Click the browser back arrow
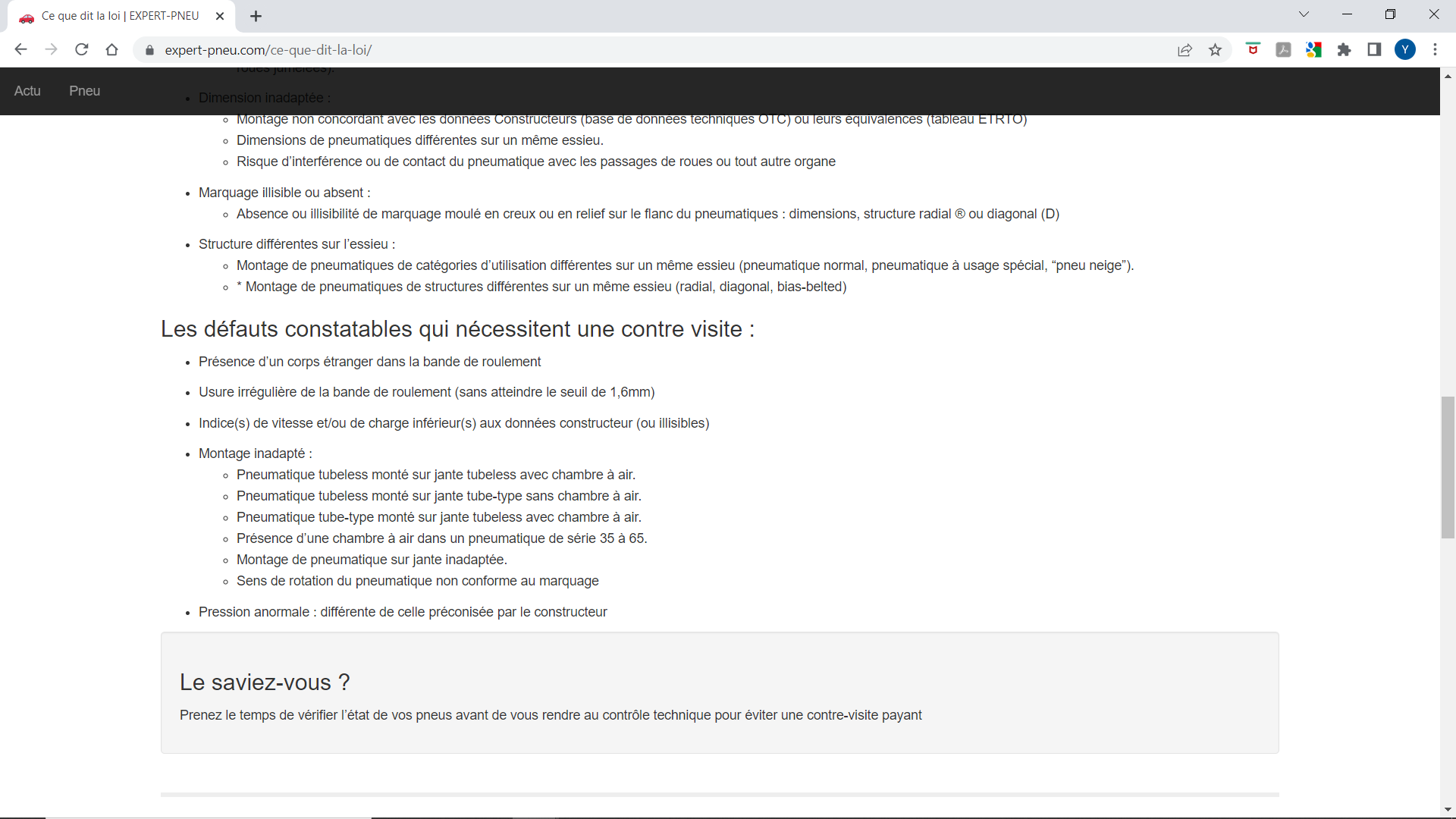 (20, 50)
